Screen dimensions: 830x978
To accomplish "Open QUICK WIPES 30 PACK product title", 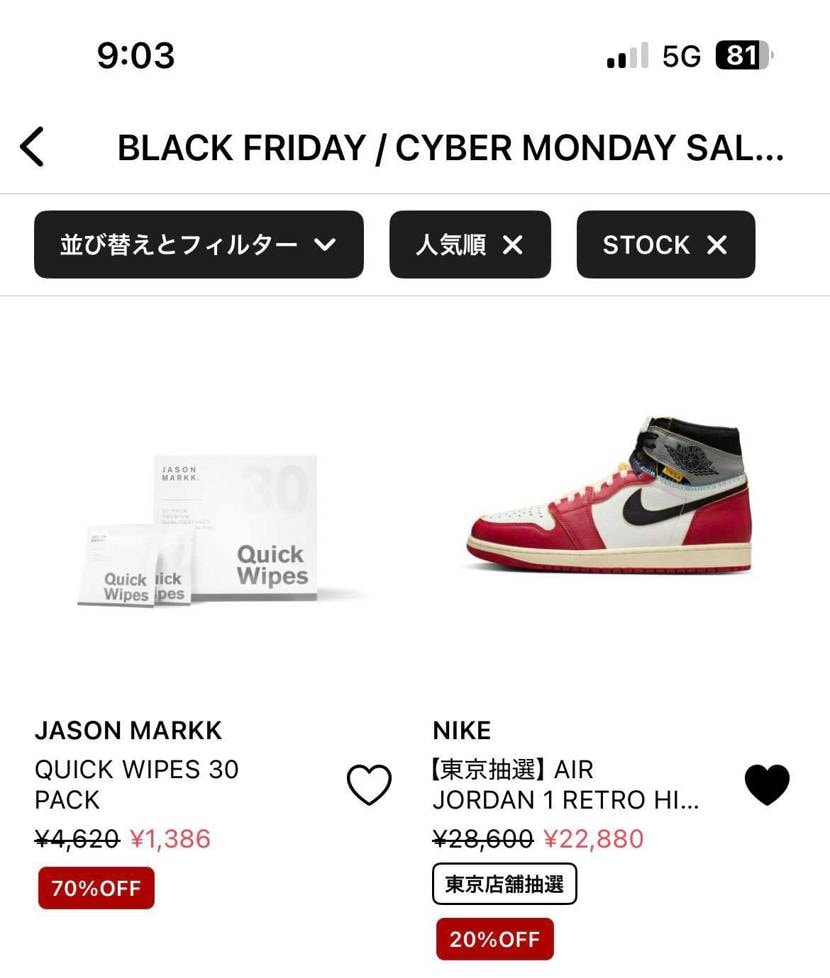I will coord(137,785).
